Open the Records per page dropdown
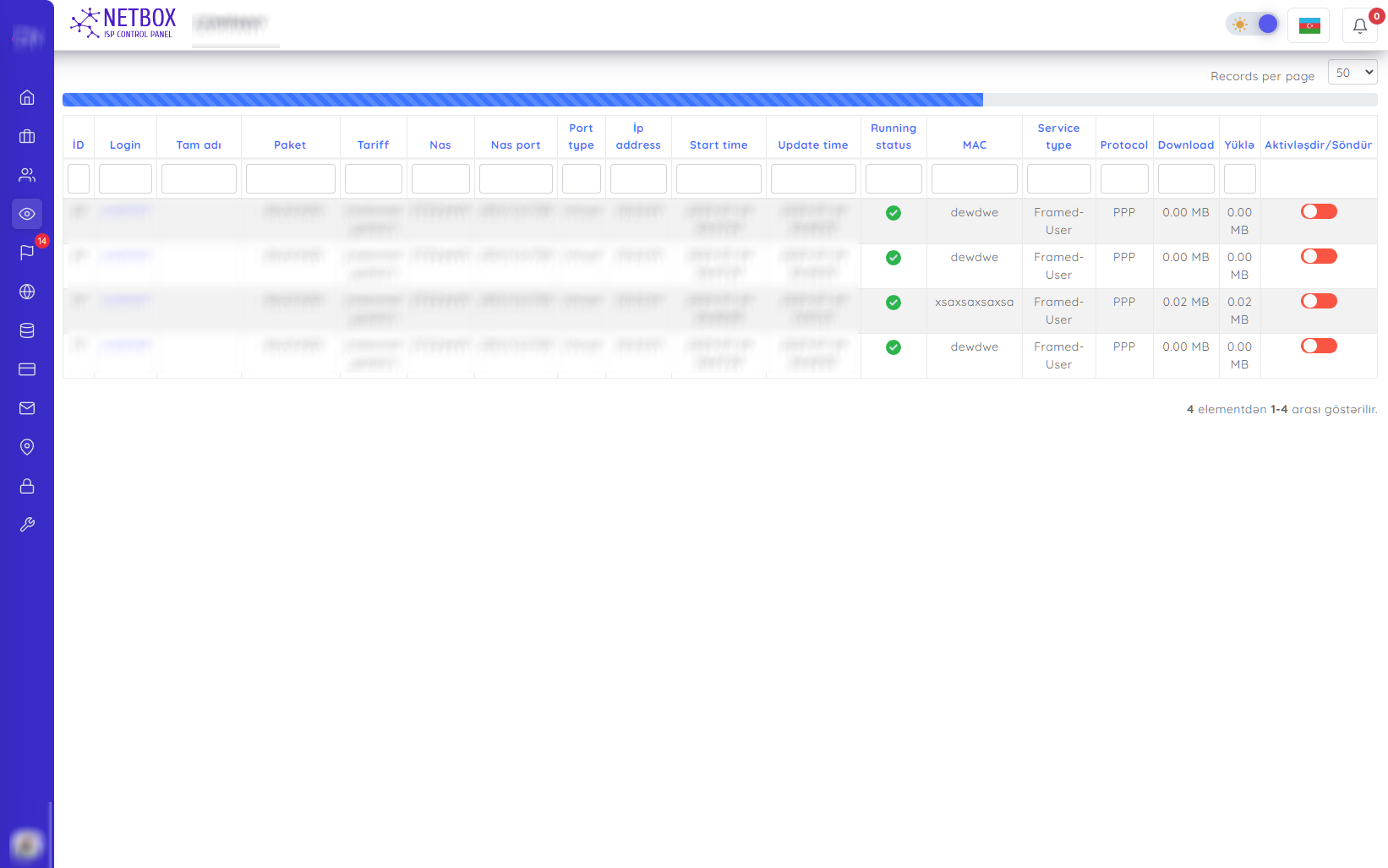The image size is (1388, 868). click(1352, 73)
